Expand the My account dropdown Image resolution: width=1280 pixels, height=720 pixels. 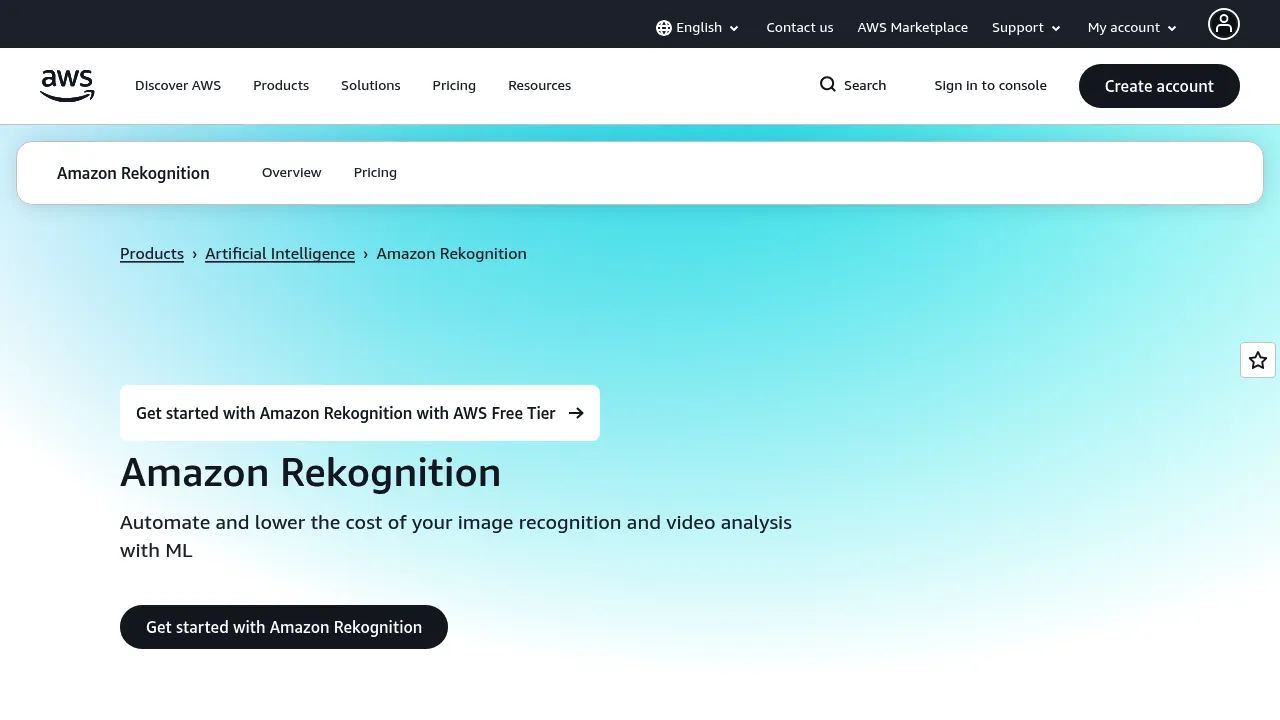pyautogui.click(x=1133, y=28)
